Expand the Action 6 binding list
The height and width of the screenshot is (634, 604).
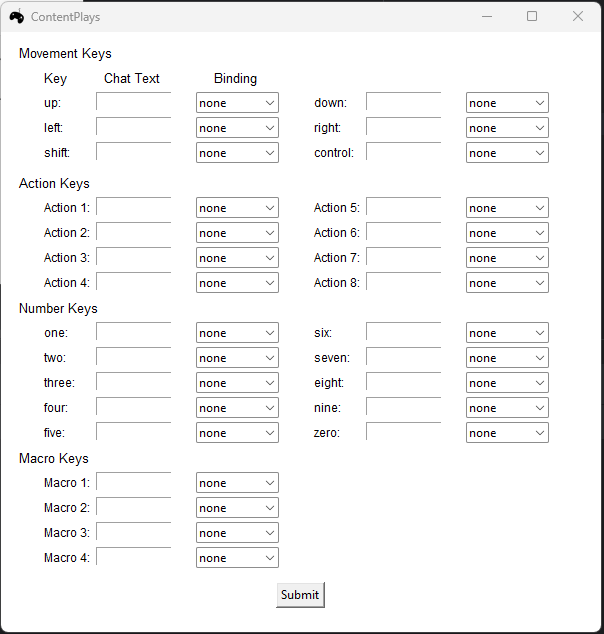507,233
